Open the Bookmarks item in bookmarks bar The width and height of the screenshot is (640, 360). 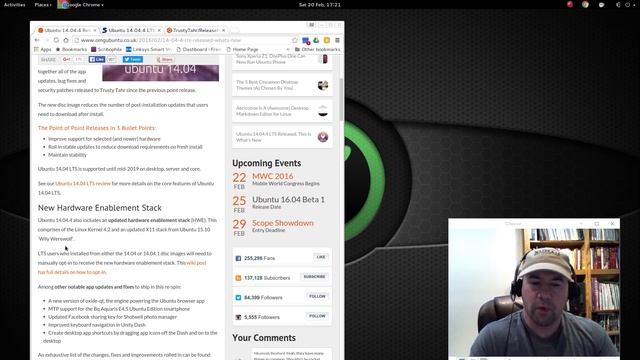(x=71, y=49)
